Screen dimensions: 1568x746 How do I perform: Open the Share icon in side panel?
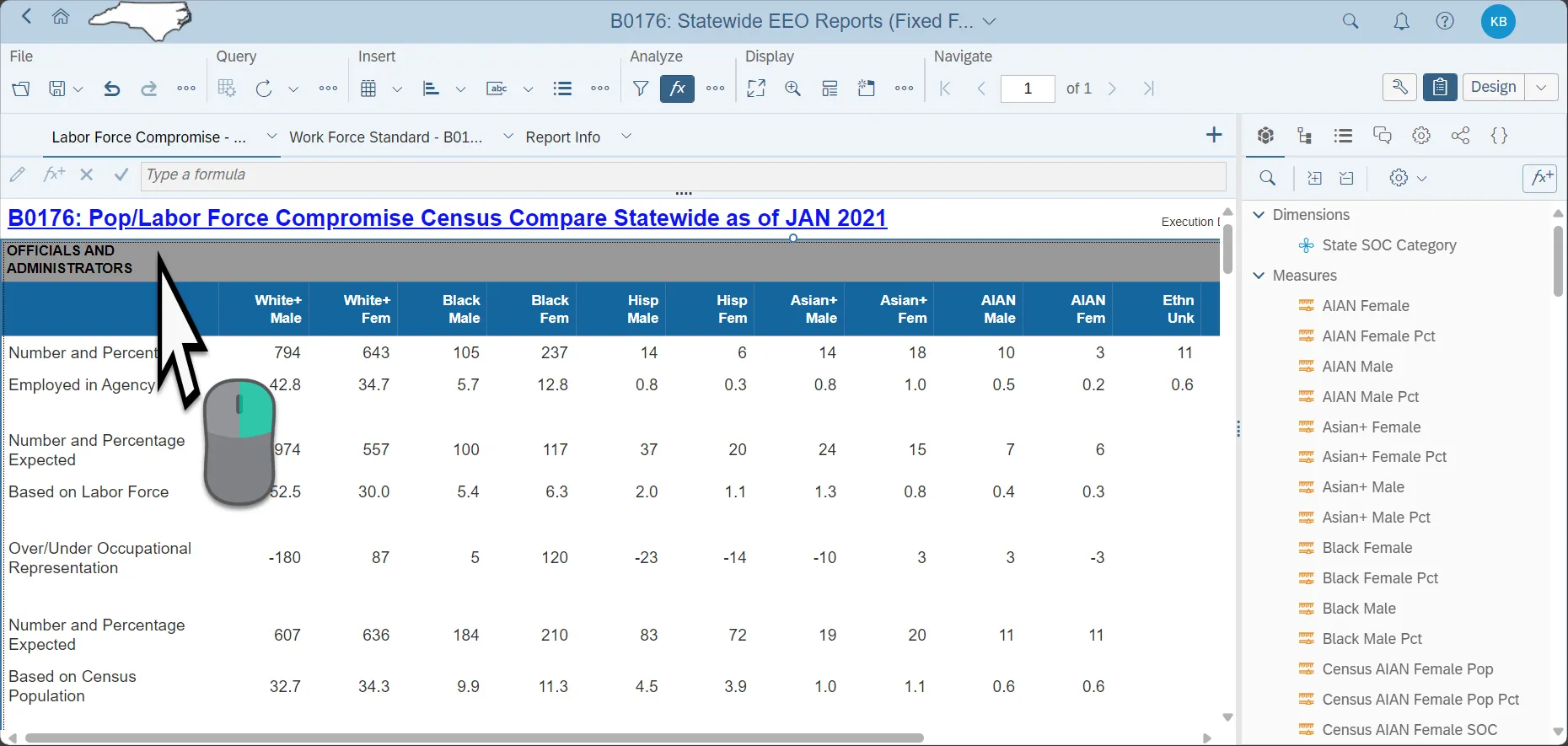pyautogui.click(x=1461, y=136)
